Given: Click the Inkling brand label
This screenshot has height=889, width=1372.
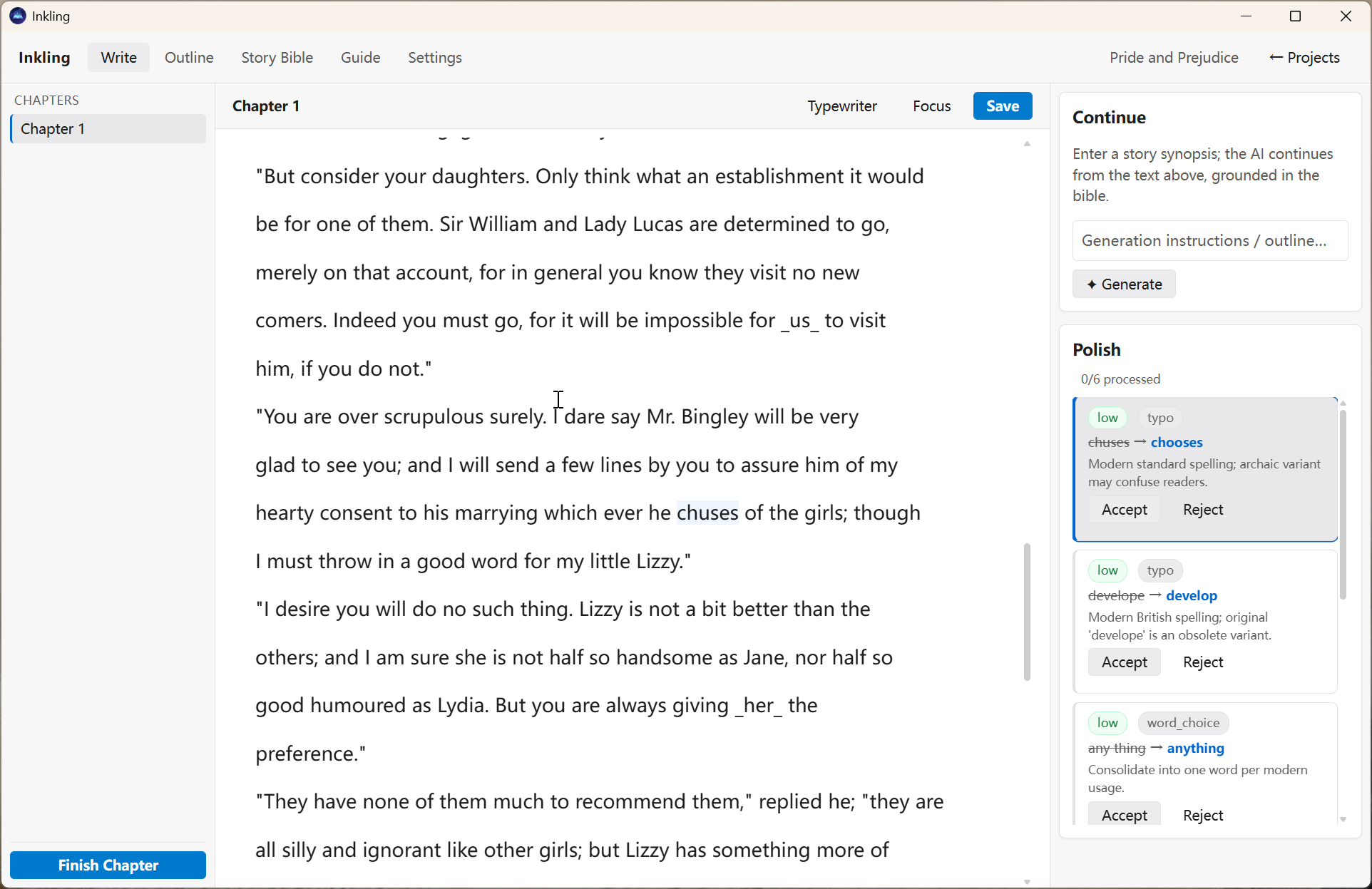Looking at the screenshot, I should point(44,58).
